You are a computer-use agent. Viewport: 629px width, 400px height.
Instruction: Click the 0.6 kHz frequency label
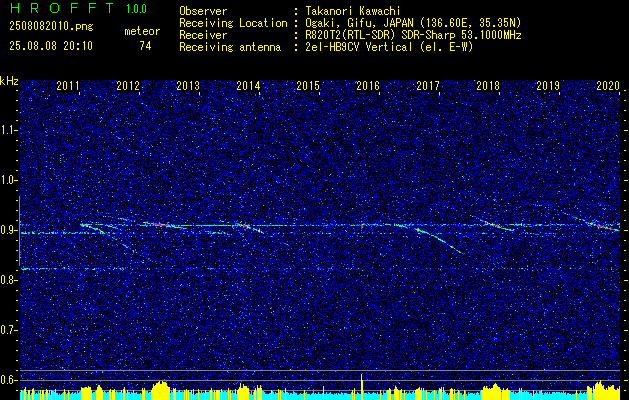8,380
